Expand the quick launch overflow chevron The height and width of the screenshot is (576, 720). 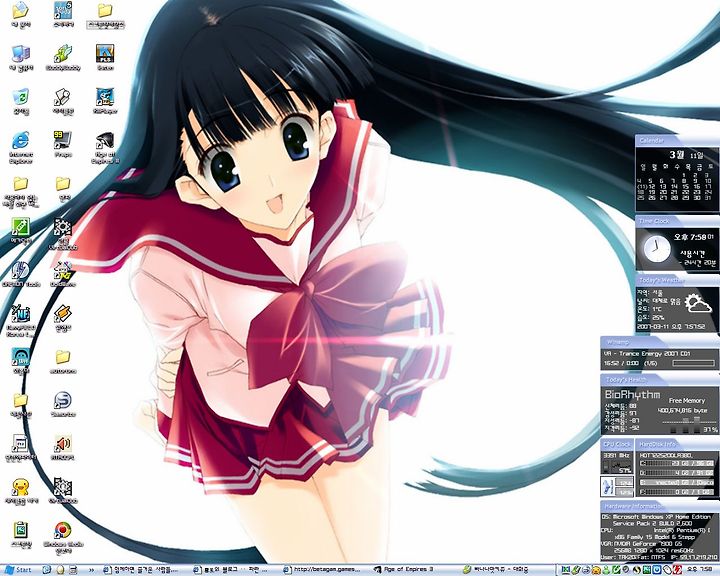pyautogui.click(x=91, y=570)
